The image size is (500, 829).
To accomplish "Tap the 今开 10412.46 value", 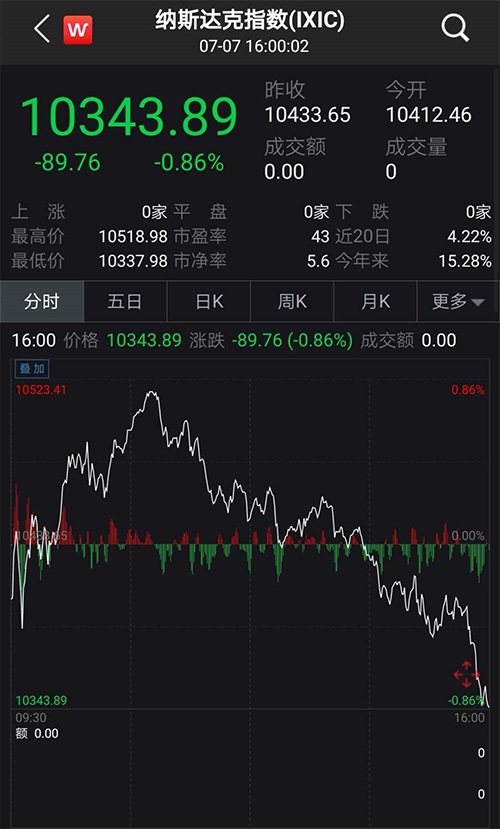I will tap(429, 115).
